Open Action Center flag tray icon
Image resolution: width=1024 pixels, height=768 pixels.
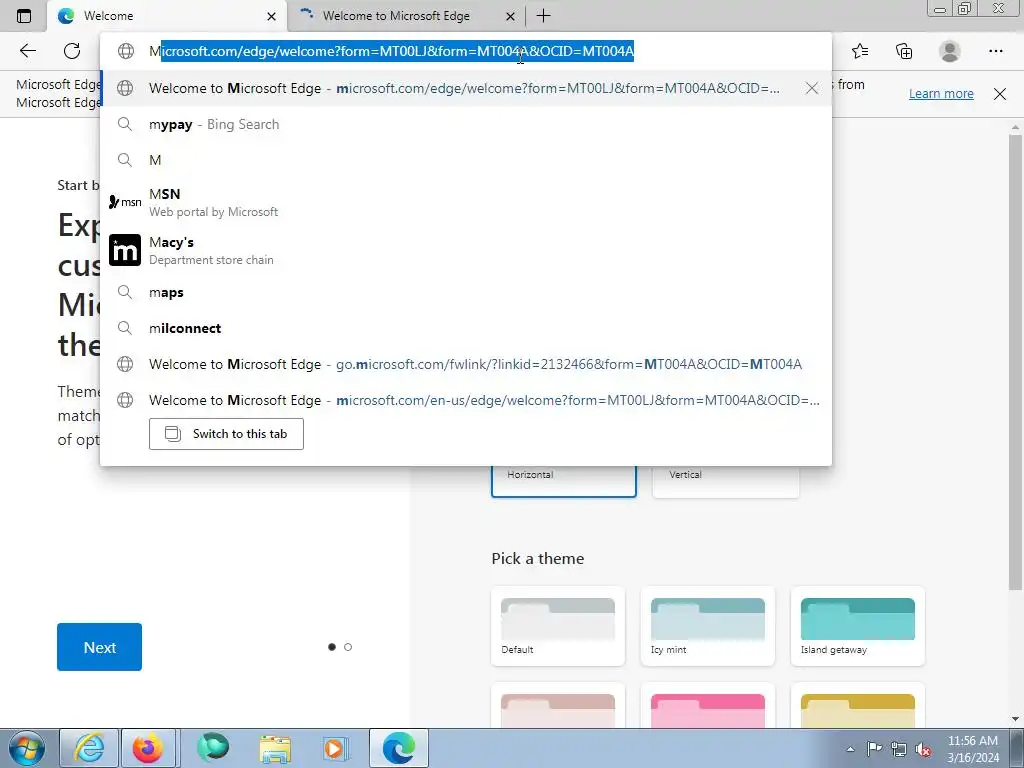[x=874, y=749]
